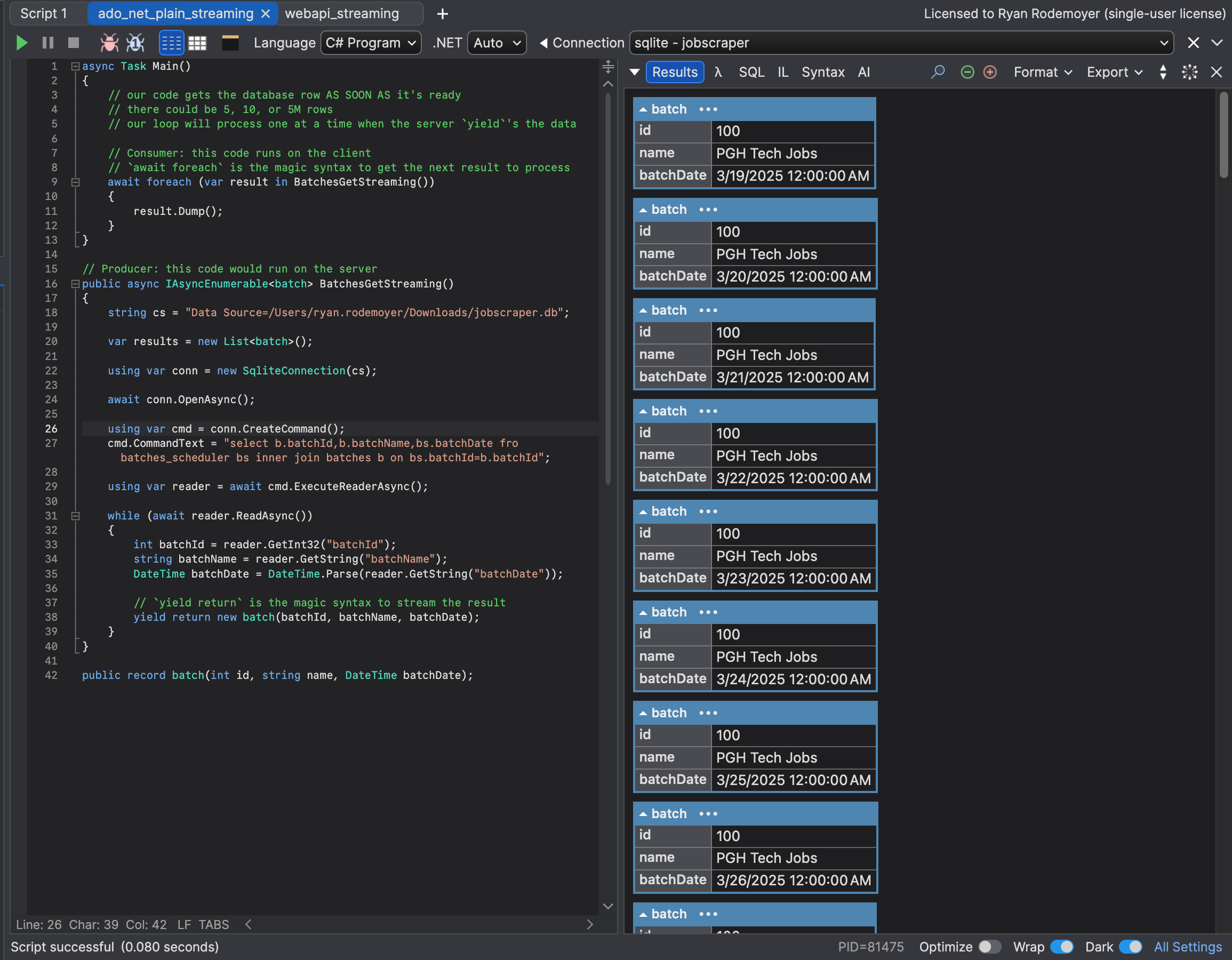Collapse the connection bar arrow

[x=543, y=43]
